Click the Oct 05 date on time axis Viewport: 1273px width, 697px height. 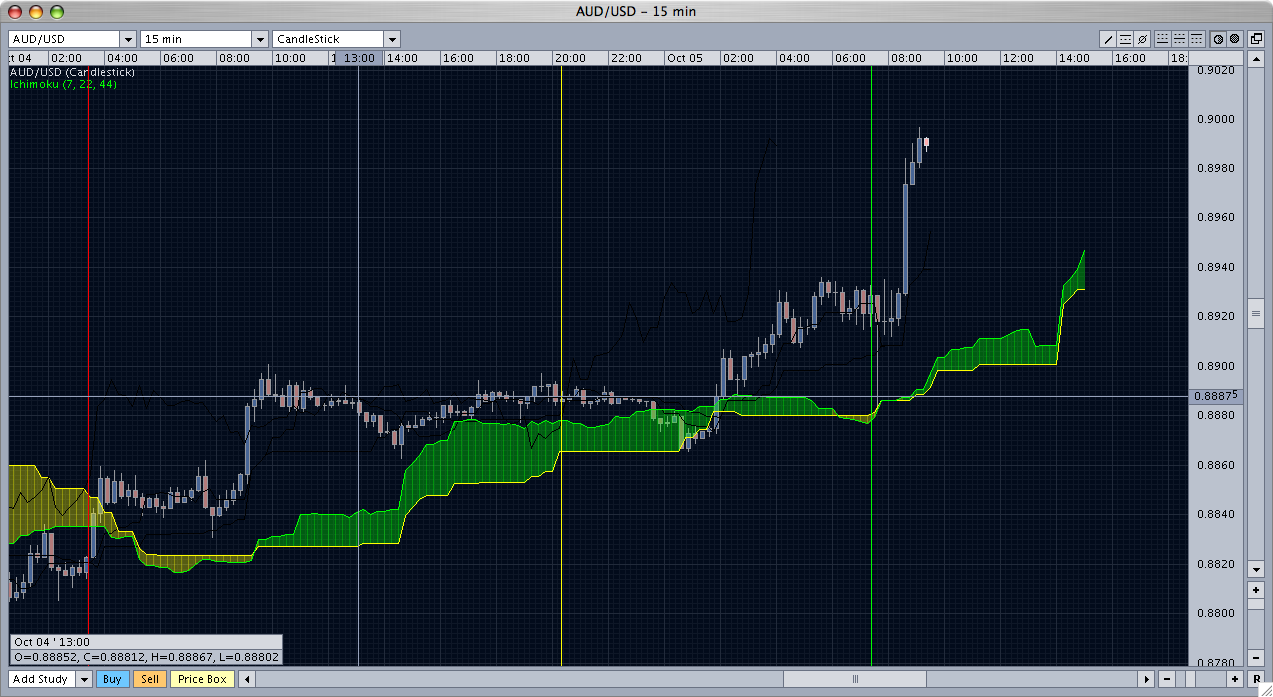point(685,58)
